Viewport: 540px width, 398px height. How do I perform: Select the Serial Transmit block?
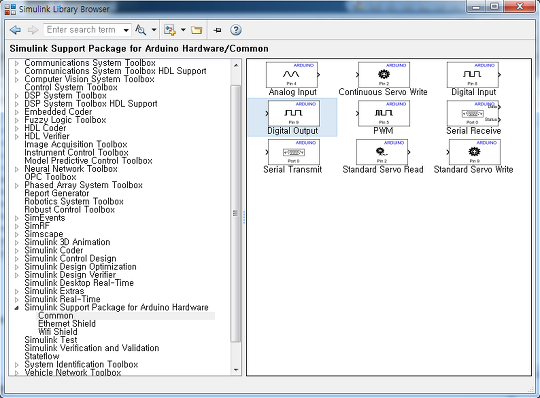(292, 156)
